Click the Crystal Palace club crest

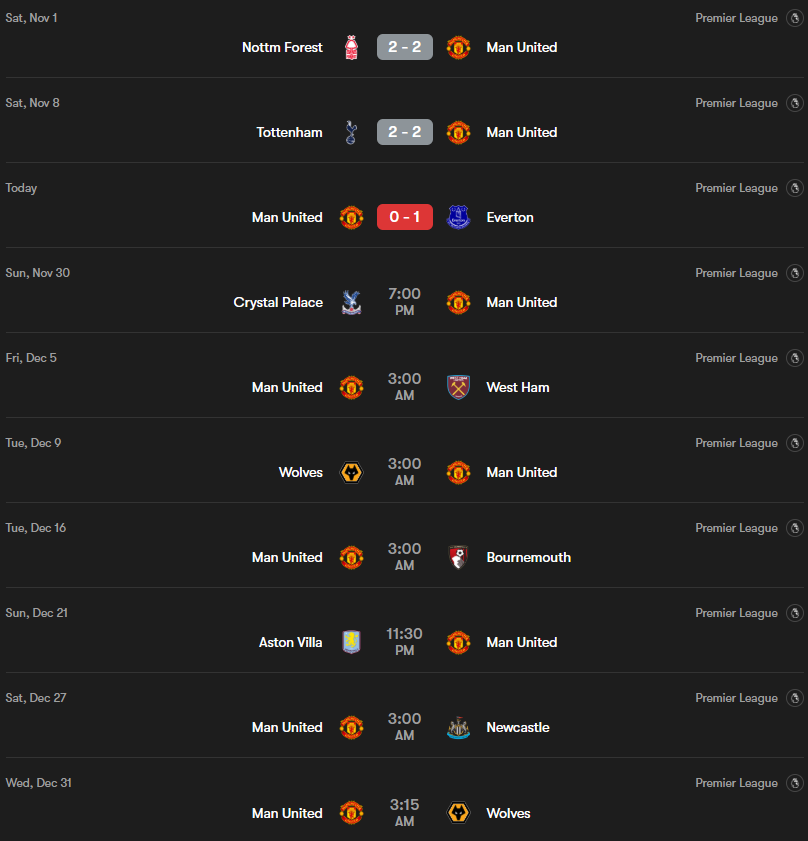coord(351,302)
